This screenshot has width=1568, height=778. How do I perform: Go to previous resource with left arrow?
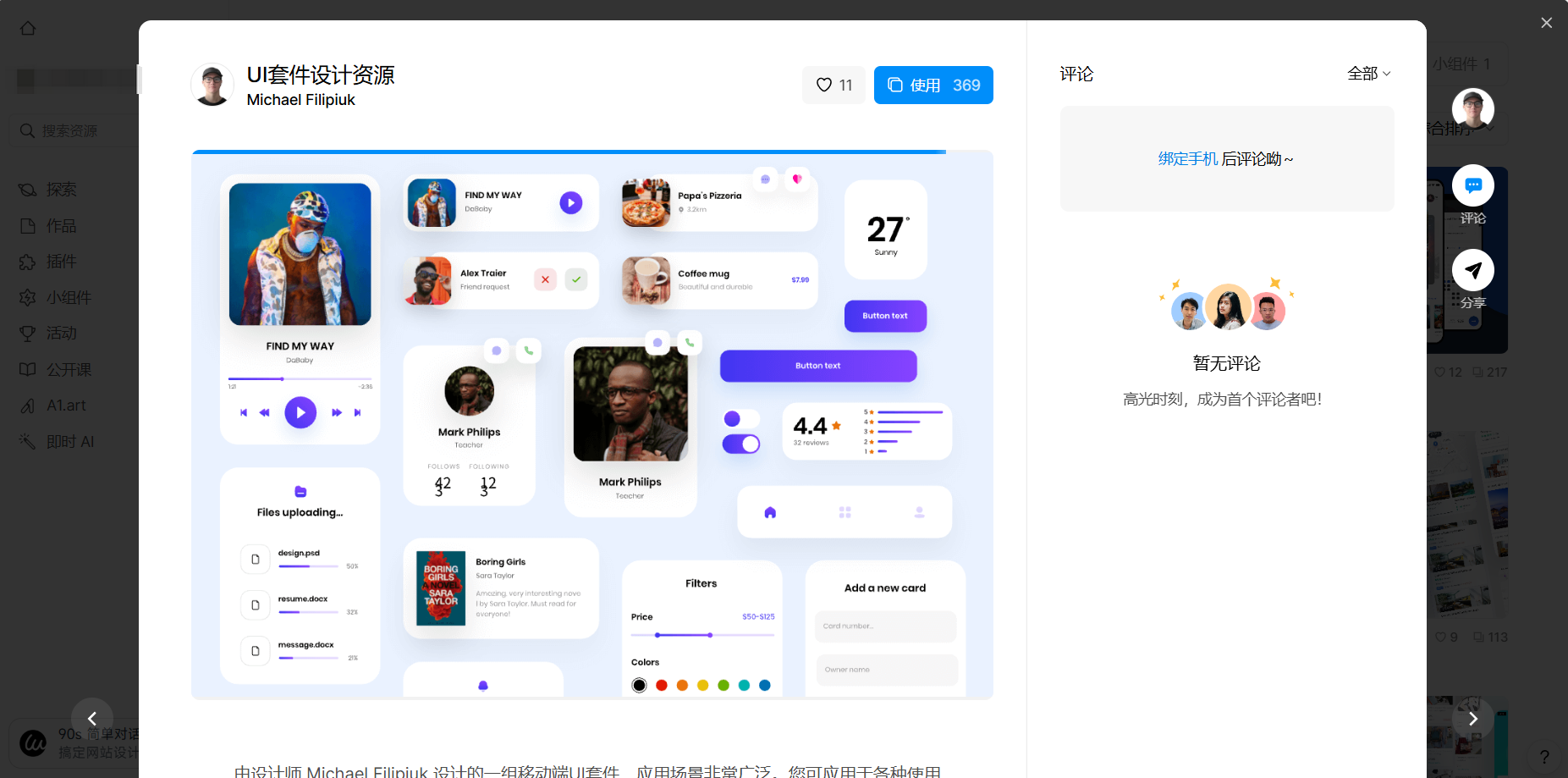tap(92, 719)
